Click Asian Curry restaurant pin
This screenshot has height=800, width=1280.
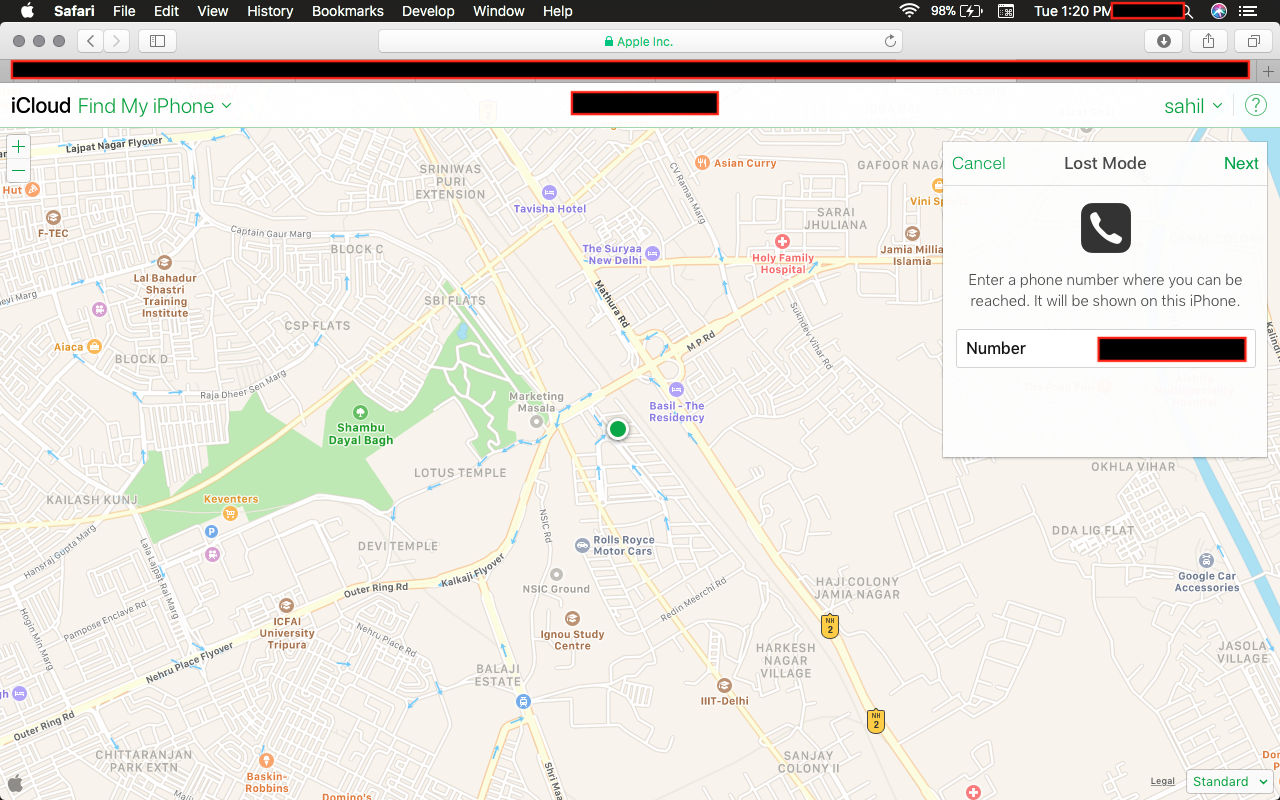pyautogui.click(x=702, y=162)
